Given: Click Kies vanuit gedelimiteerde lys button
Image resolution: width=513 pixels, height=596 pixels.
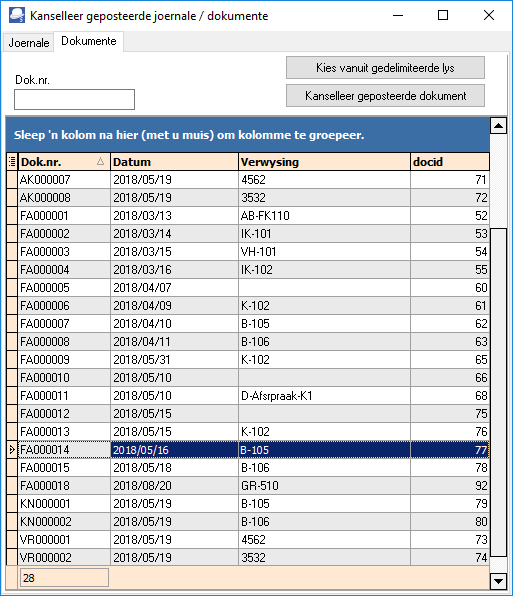Looking at the screenshot, I should tap(385, 68).
